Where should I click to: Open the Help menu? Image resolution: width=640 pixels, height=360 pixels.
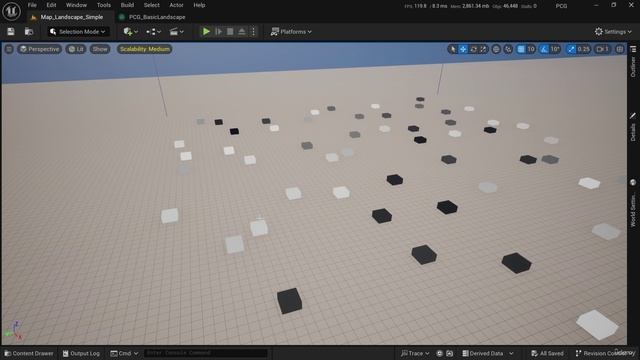[199, 5]
